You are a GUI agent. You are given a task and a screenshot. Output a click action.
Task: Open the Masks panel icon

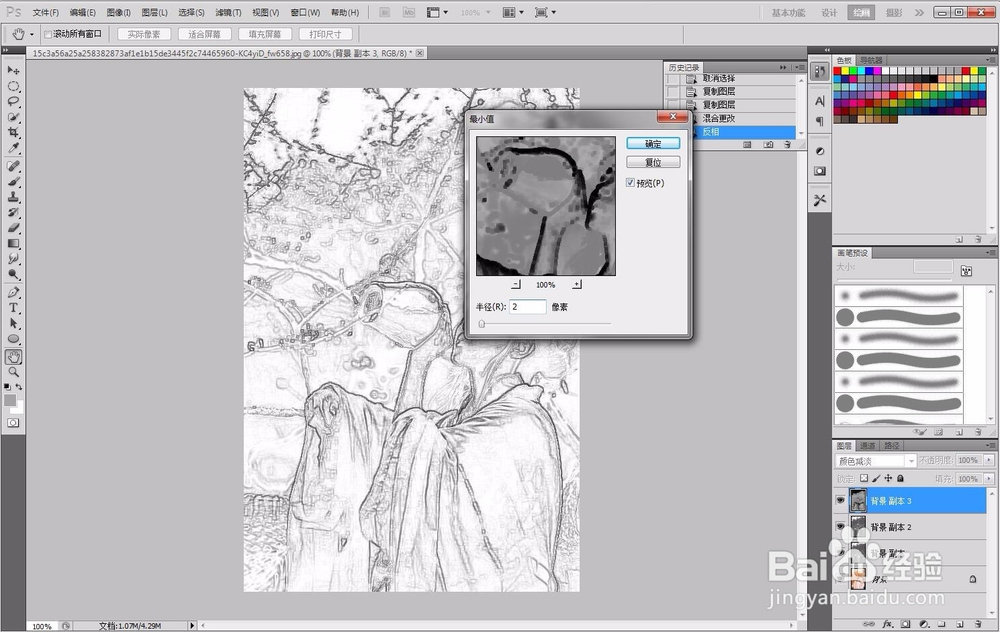[x=820, y=171]
